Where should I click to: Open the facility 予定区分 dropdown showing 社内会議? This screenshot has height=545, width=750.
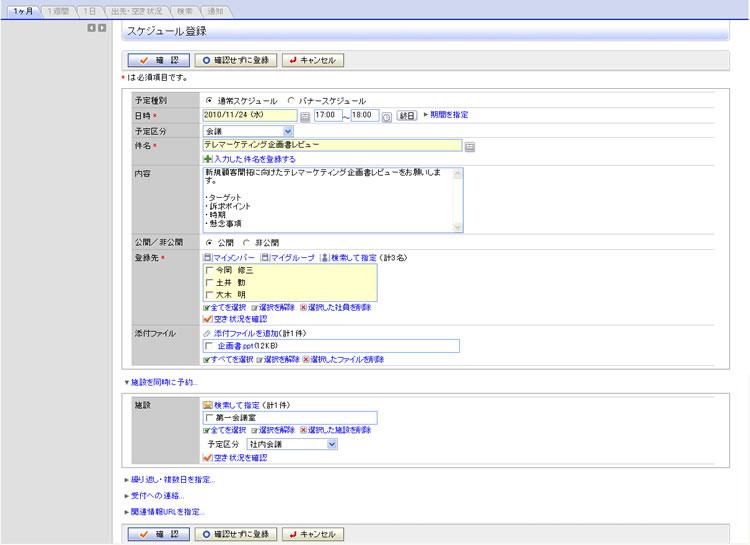(x=292, y=444)
